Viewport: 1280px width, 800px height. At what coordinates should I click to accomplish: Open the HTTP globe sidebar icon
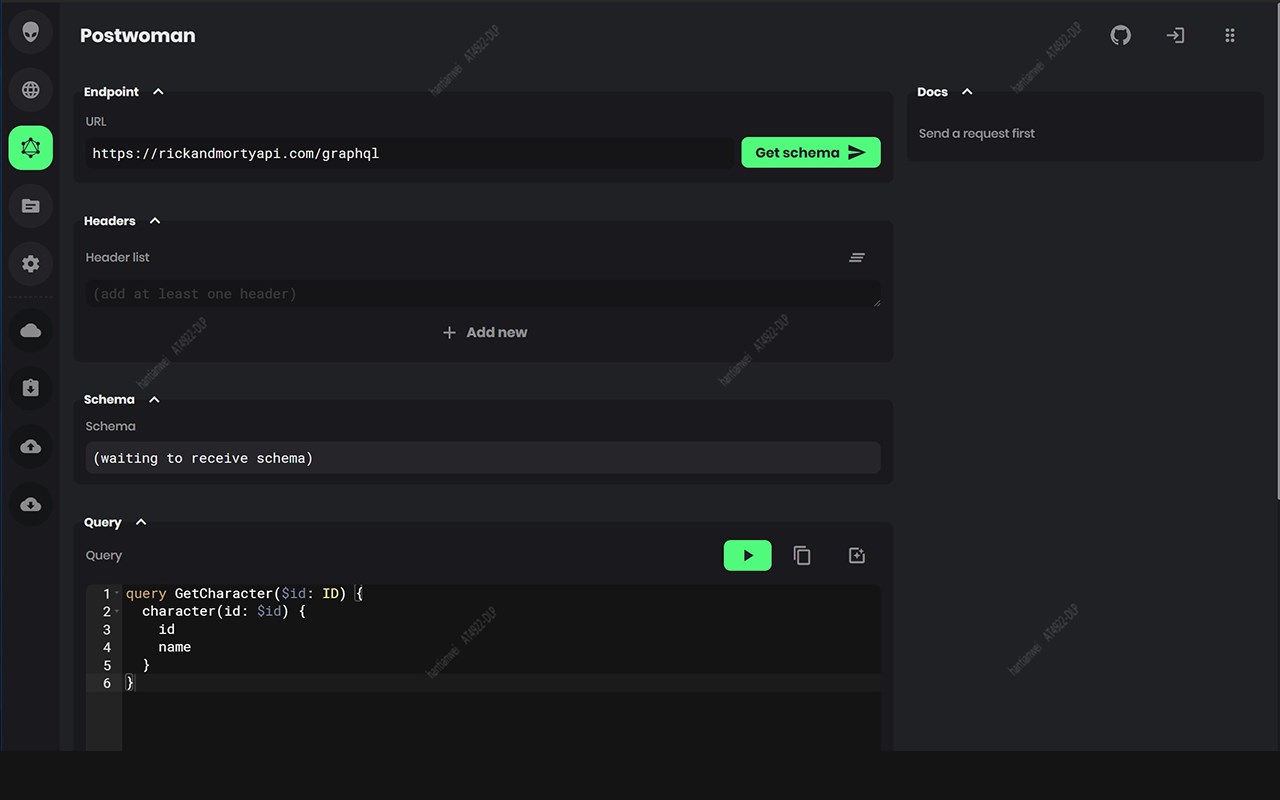31,90
